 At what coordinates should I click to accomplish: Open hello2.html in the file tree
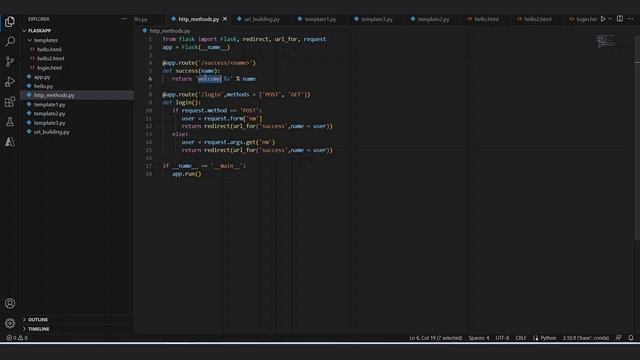click(51, 58)
